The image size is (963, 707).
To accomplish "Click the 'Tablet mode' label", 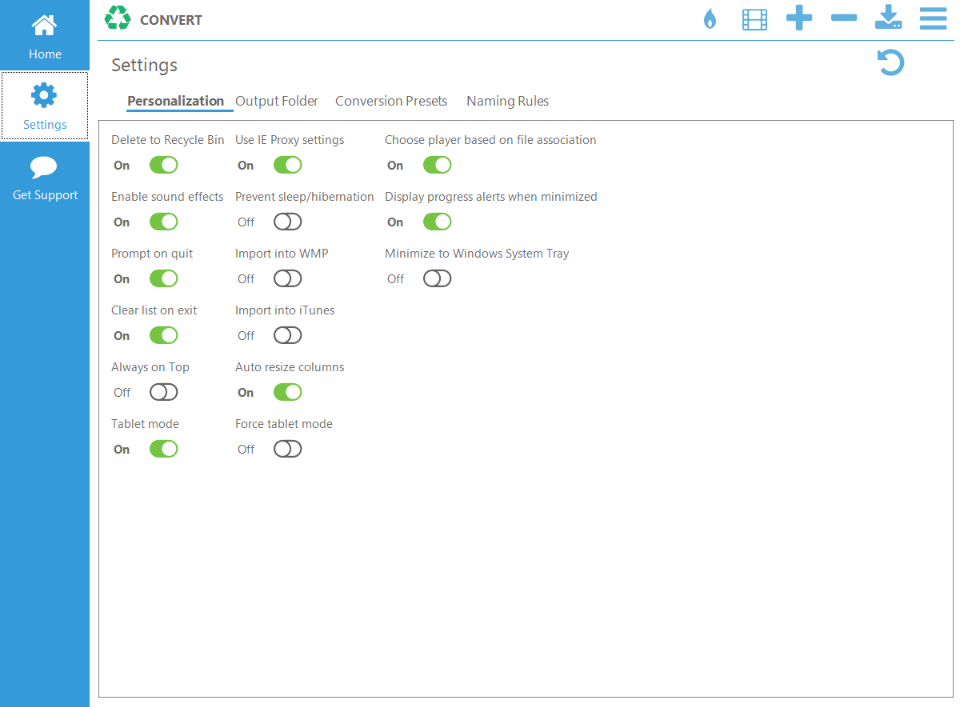I will (x=145, y=424).
